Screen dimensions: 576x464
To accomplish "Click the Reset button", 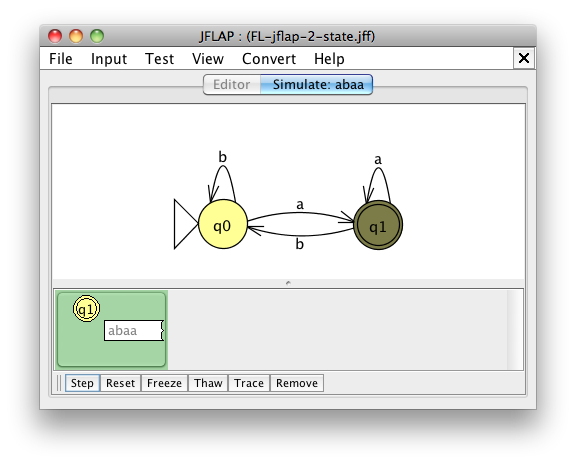I will 120,383.
